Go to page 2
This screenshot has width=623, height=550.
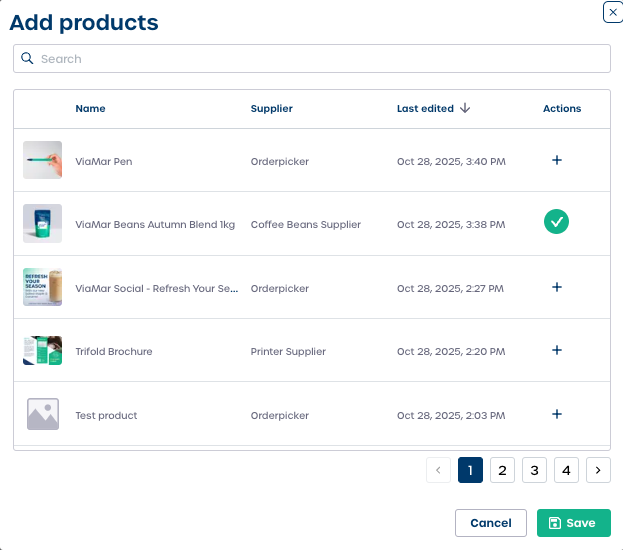coord(502,470)
